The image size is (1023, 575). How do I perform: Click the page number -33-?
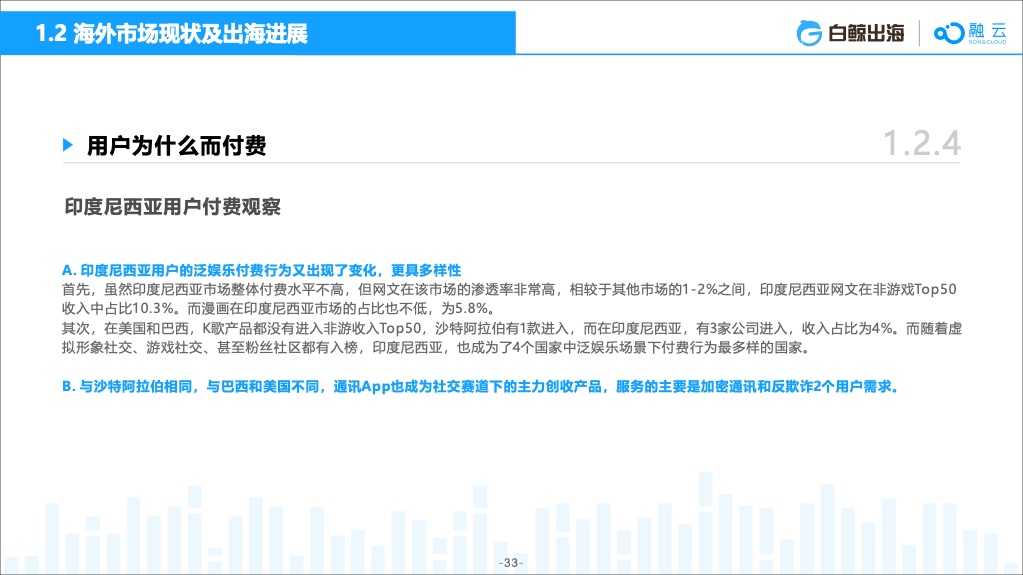511,563
